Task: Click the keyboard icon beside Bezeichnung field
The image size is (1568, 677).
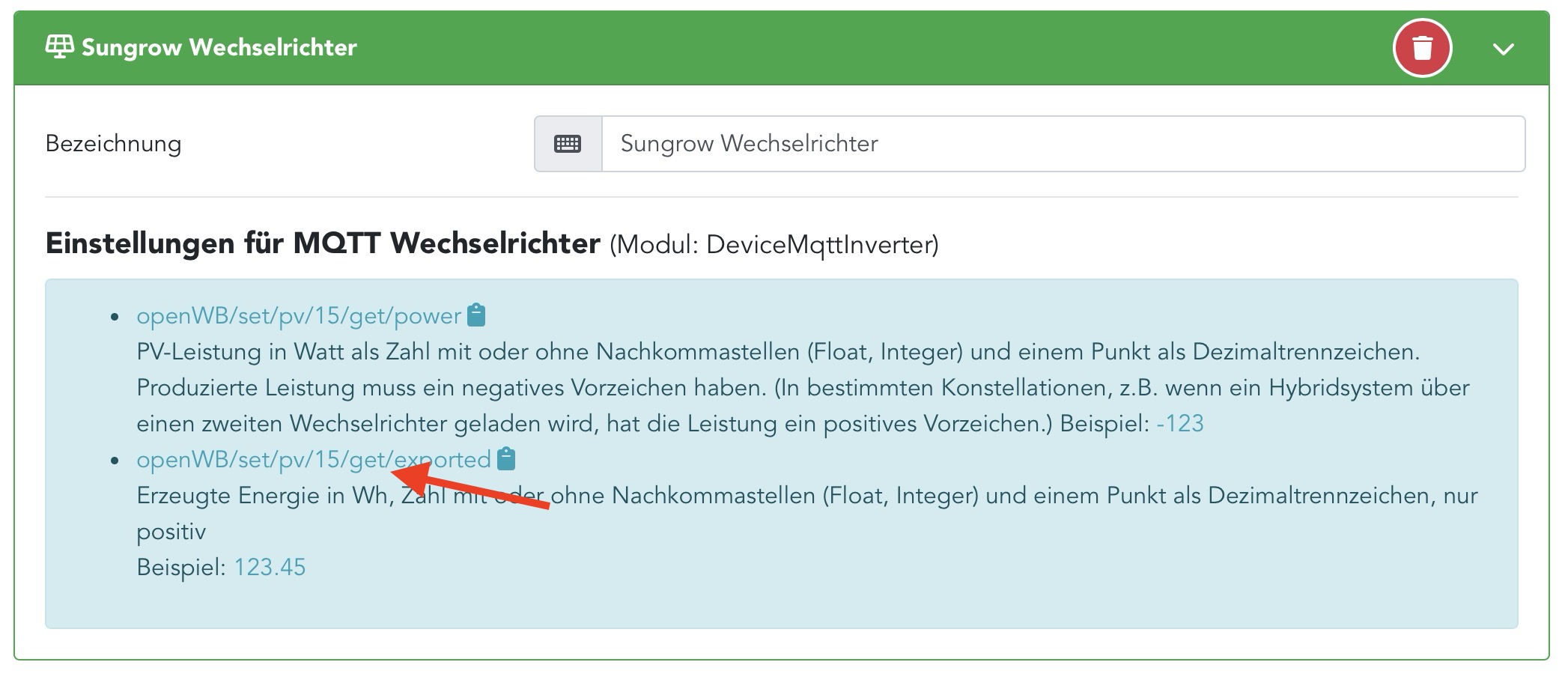Action: pyautogui.click(x=568, y=144)
